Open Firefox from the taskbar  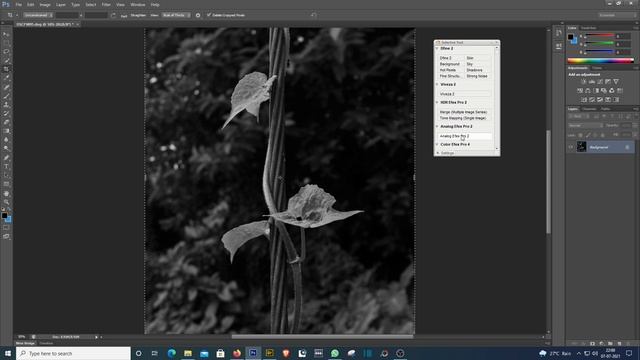pos(237,353)
